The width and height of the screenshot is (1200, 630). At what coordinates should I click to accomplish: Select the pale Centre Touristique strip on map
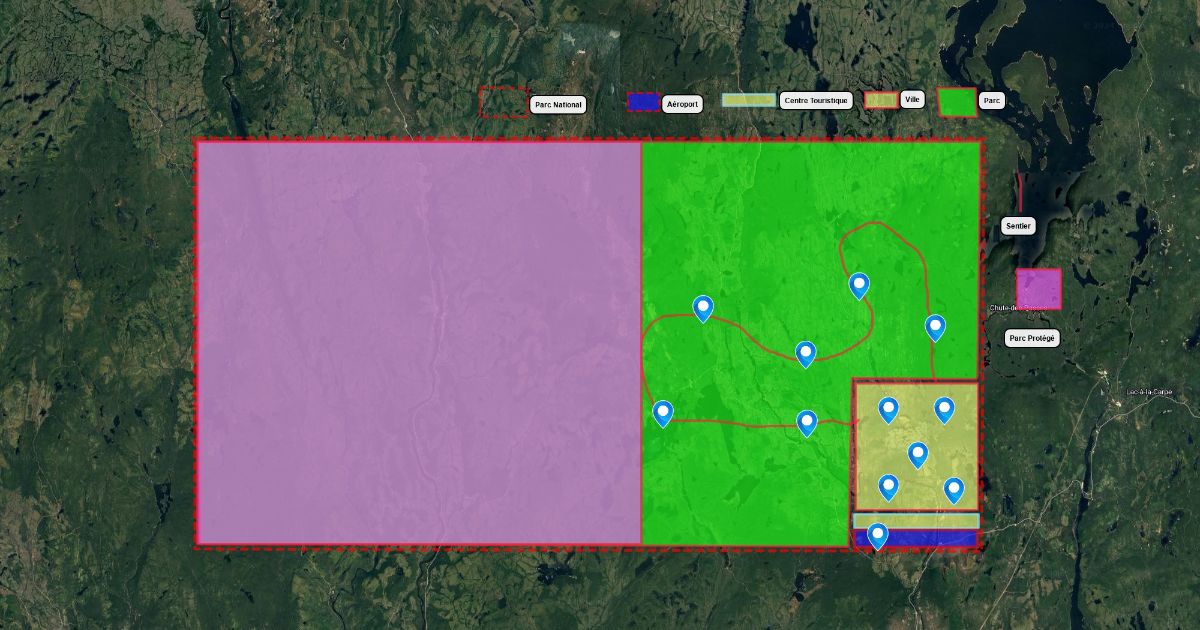pos(915,521)
